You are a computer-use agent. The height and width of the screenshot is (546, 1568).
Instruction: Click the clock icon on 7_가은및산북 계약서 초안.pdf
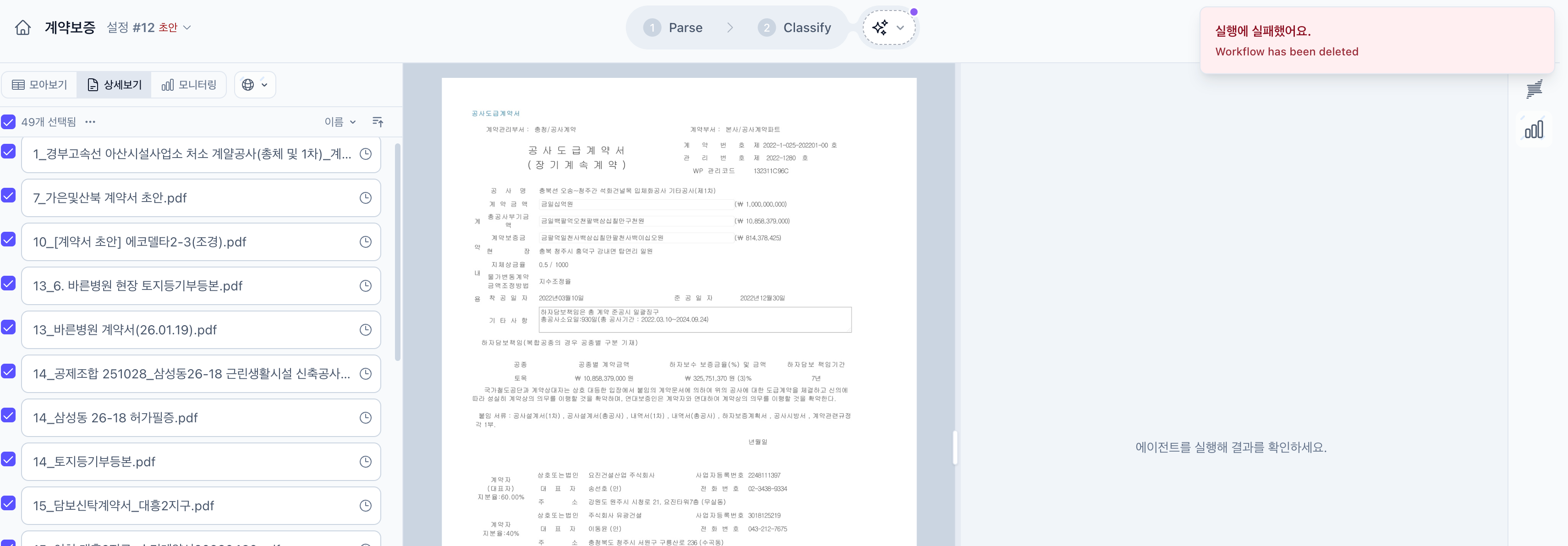[365, 198]
